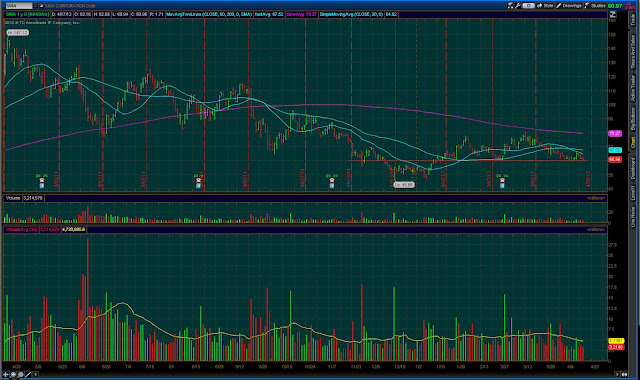Viewport: 640px width, 380px height.
Task: Select the pan tool icon
Action: [x=13, y=374]
